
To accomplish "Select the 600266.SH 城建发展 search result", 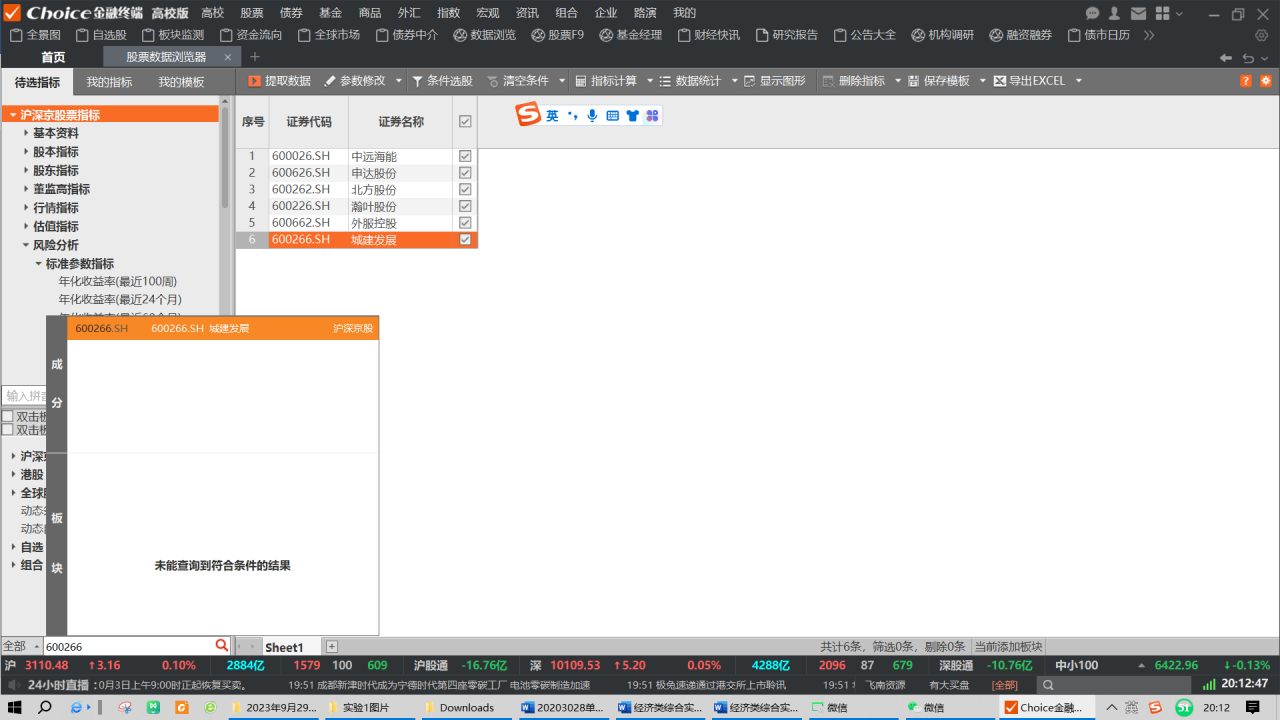I will click(223, 328).
